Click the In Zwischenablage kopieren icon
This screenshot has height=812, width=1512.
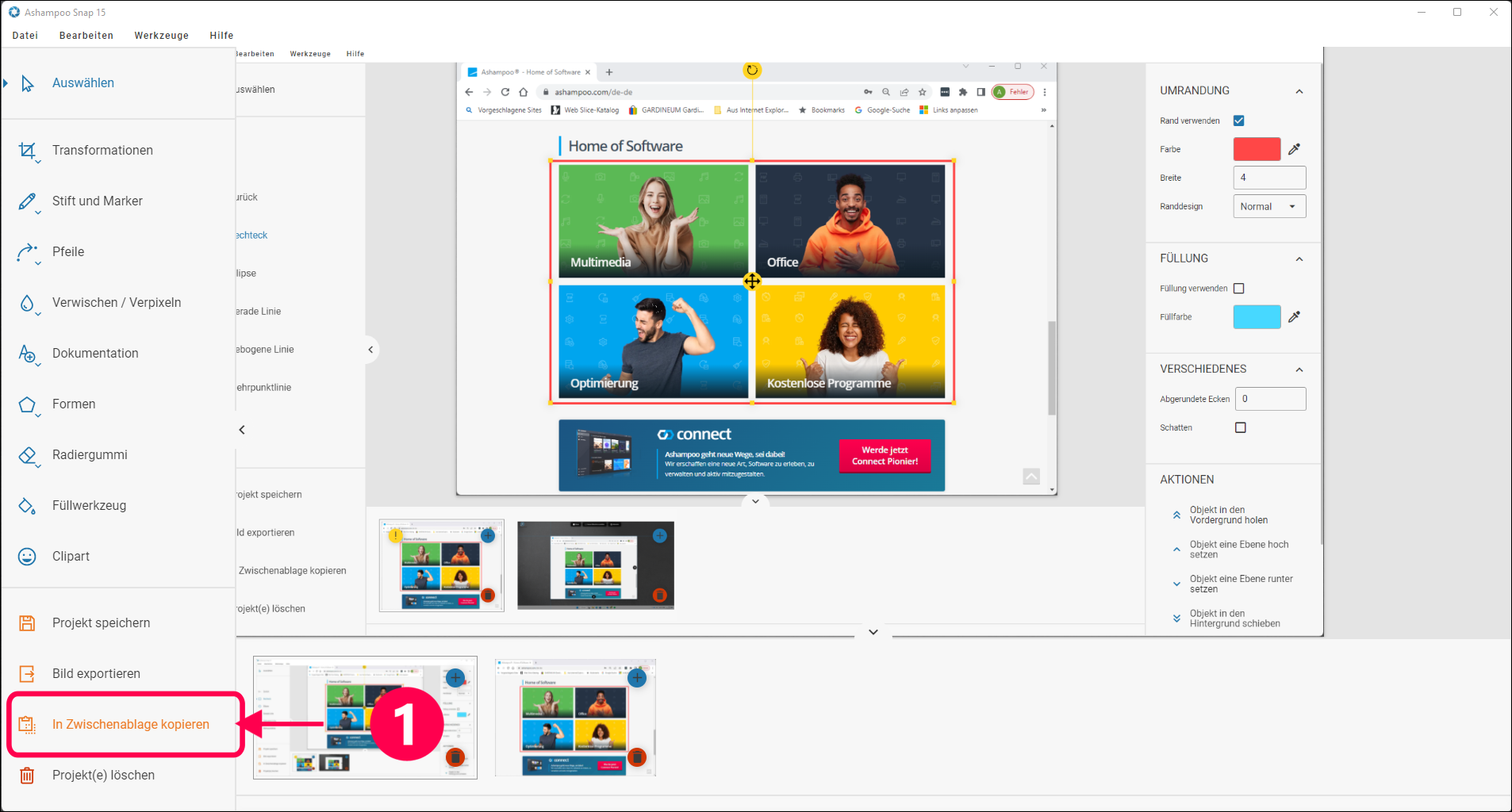pos(27,725)
